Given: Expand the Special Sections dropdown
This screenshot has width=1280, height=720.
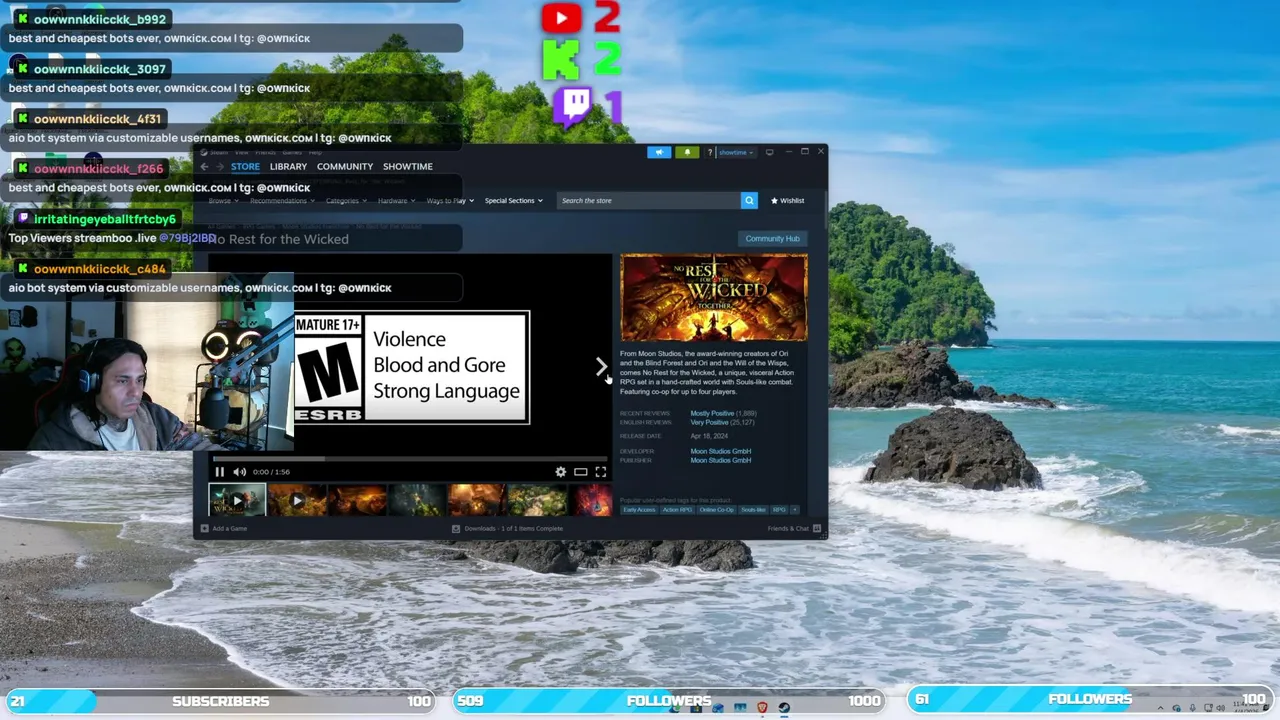Looking at the screenshot, I should 514,201.
